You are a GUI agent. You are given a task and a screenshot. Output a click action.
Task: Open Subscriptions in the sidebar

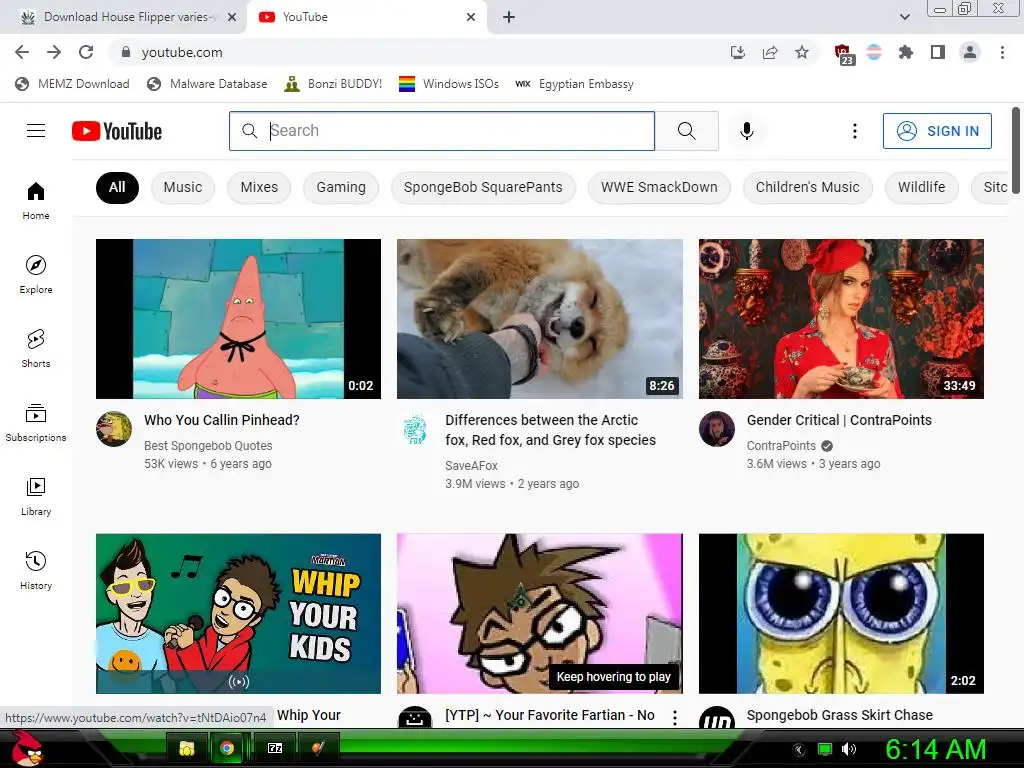[x=36, y=423]
